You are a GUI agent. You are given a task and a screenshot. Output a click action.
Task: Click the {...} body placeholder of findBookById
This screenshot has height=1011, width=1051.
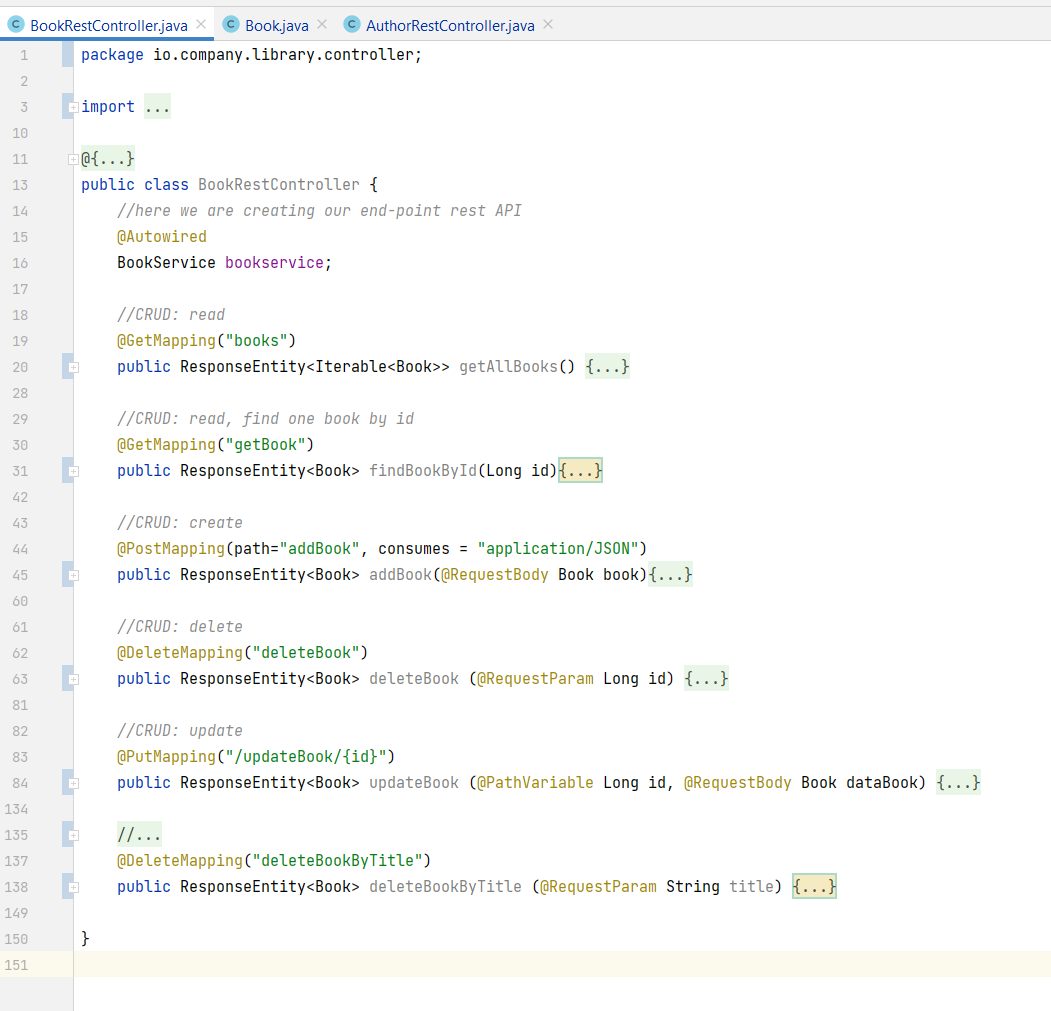[x=580, y=471]
